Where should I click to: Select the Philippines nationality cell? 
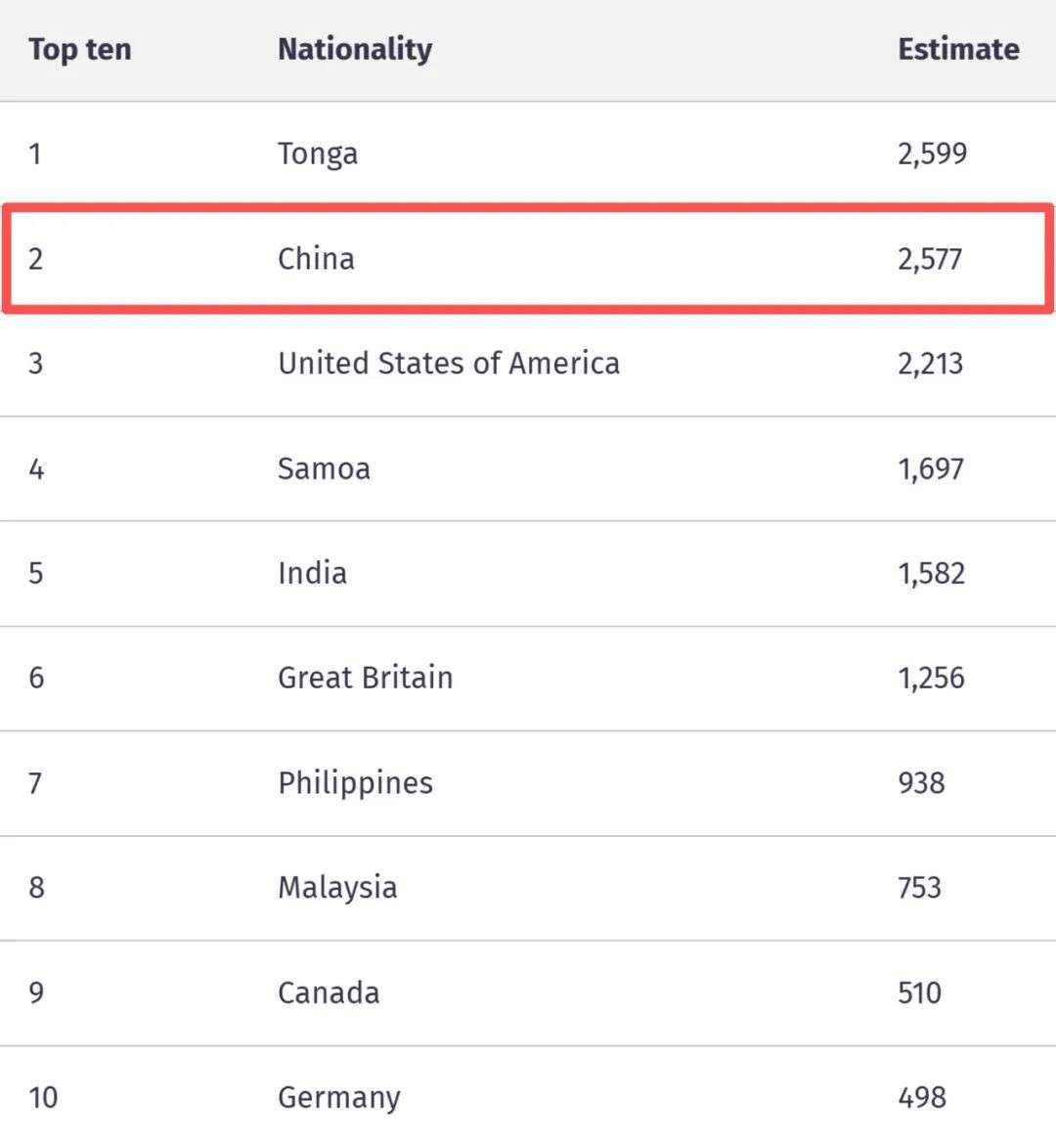pos(355,783)
